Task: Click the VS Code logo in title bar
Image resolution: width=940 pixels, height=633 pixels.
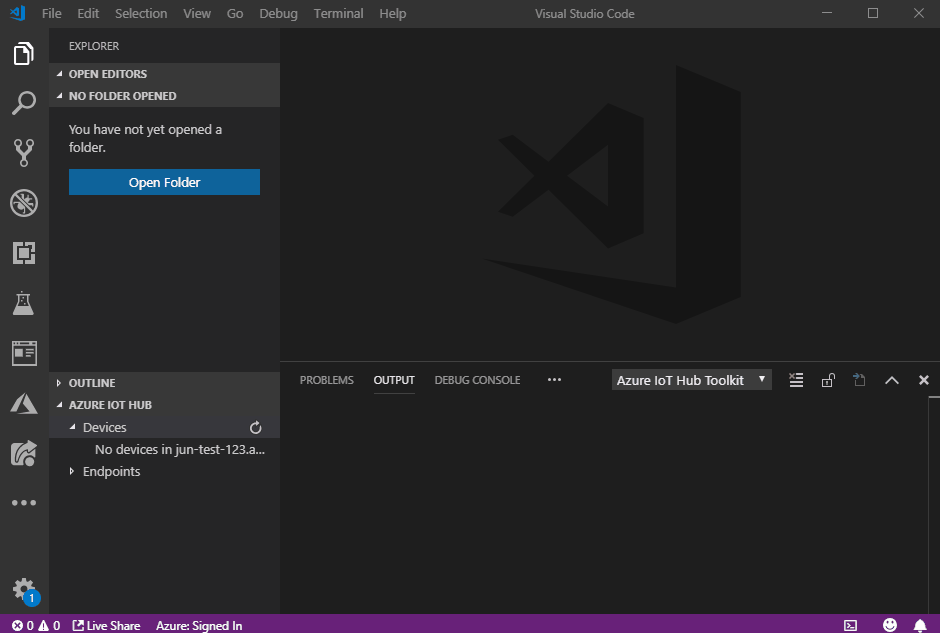Action: [x=18, y=13]
